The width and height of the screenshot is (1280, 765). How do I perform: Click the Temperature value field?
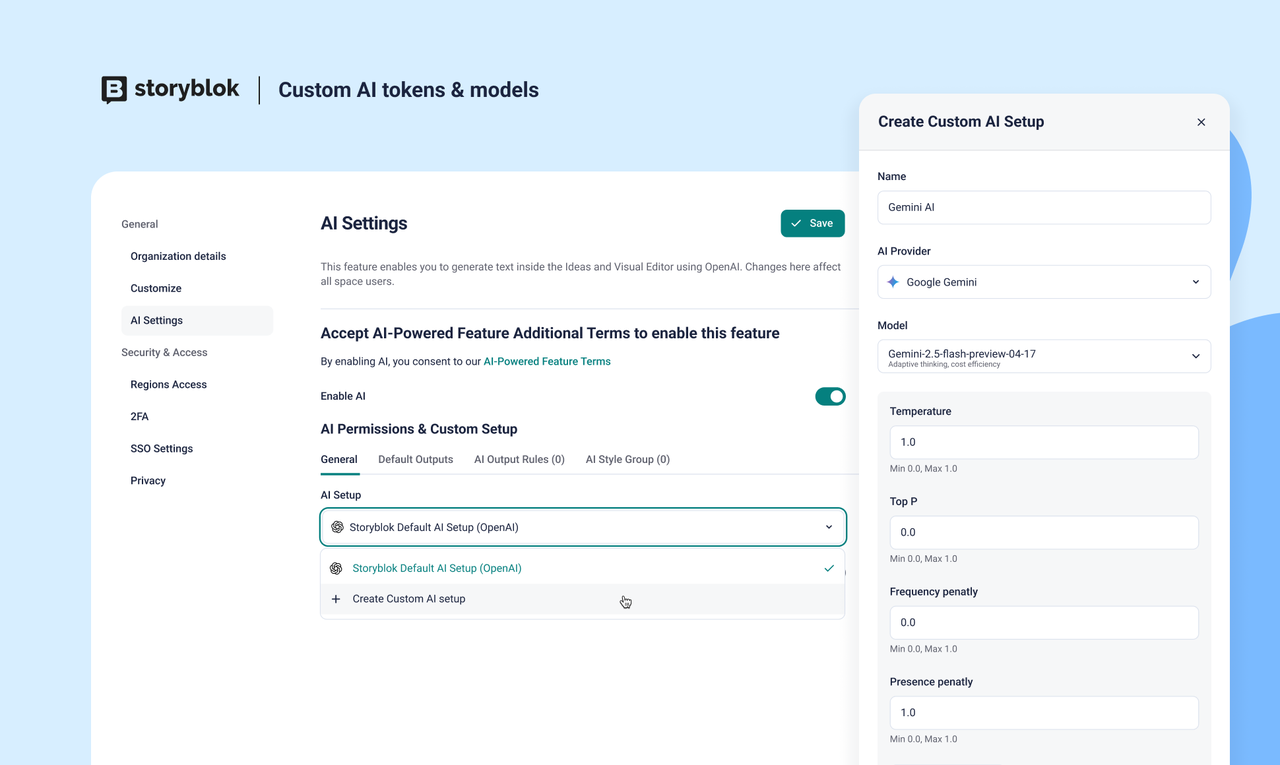click(x=1044, y=442)
